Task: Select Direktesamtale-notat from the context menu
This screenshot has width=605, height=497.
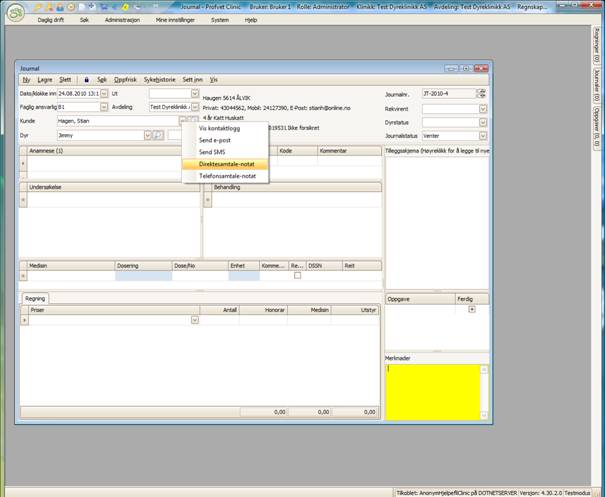Action: coord(225,162)
